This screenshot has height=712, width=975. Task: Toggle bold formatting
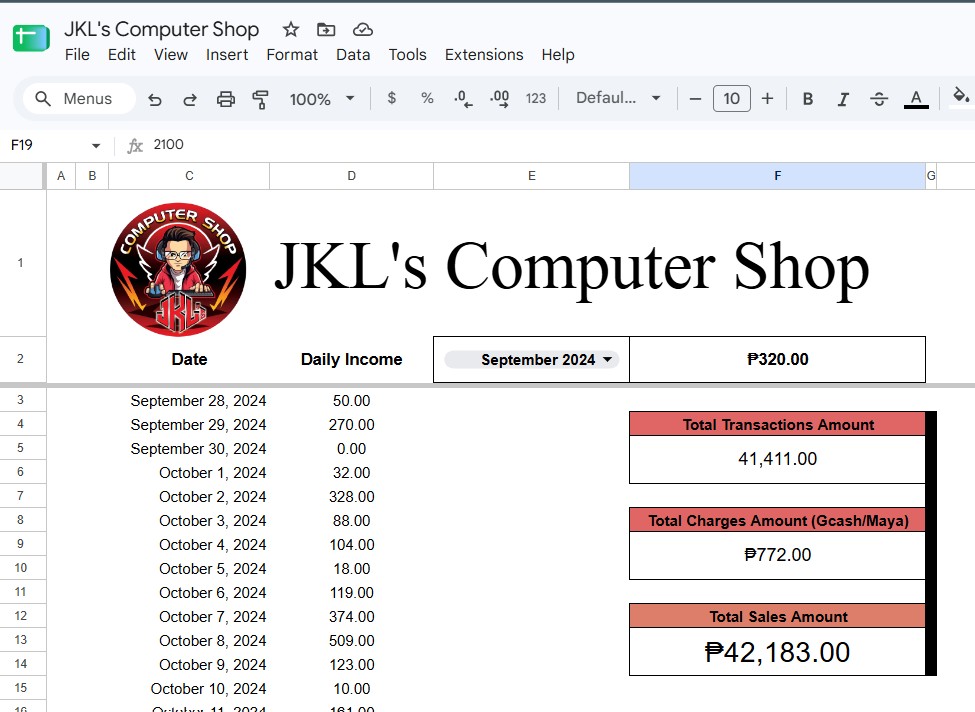point(808,99)
